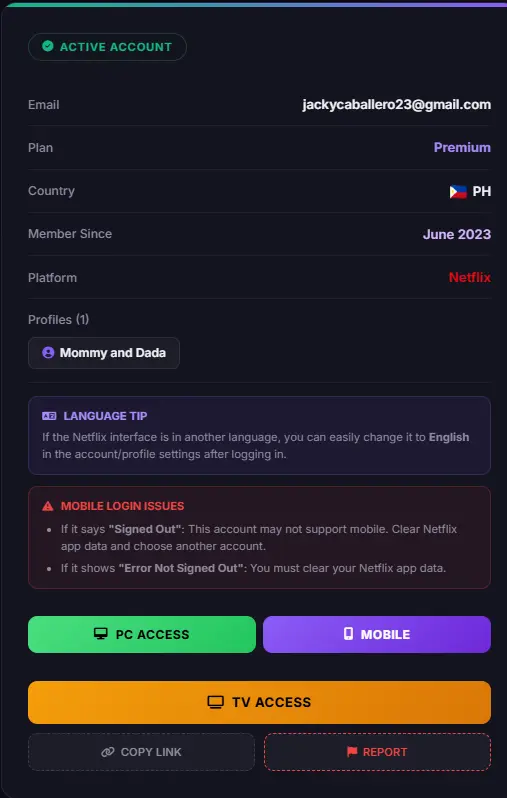
Task: Click the chain link icon in Copy Link
Action: (x=108, y=752)
